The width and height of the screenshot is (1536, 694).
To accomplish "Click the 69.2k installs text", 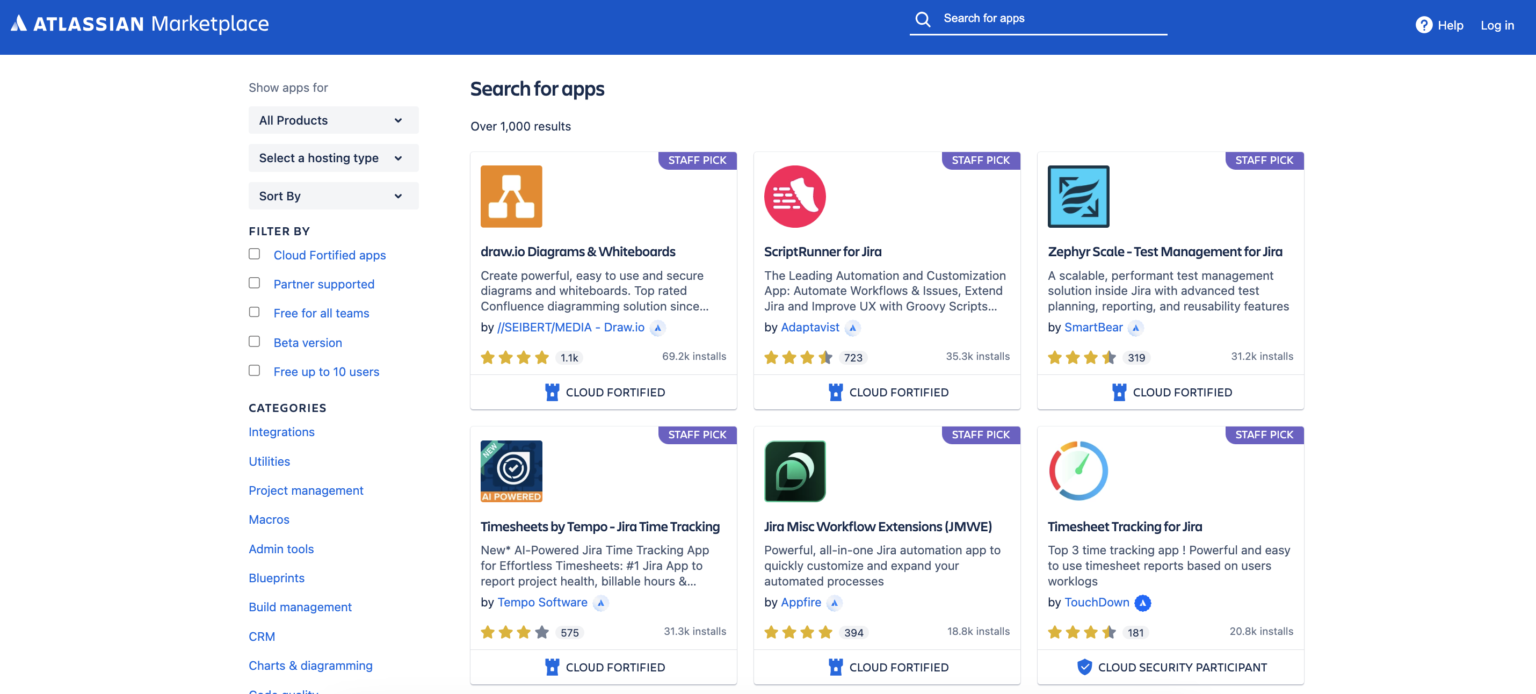I will click(694, 356).
